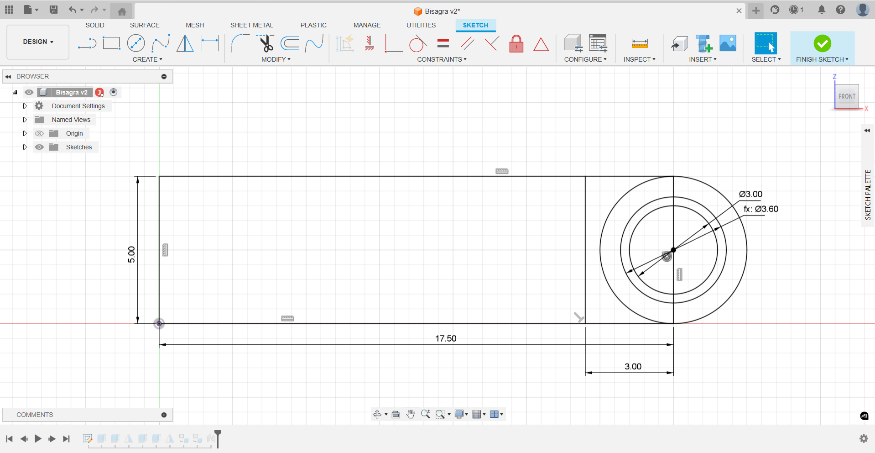875x453 pixels.
Task: Click the Configure model icon
Action: [573, 43]
